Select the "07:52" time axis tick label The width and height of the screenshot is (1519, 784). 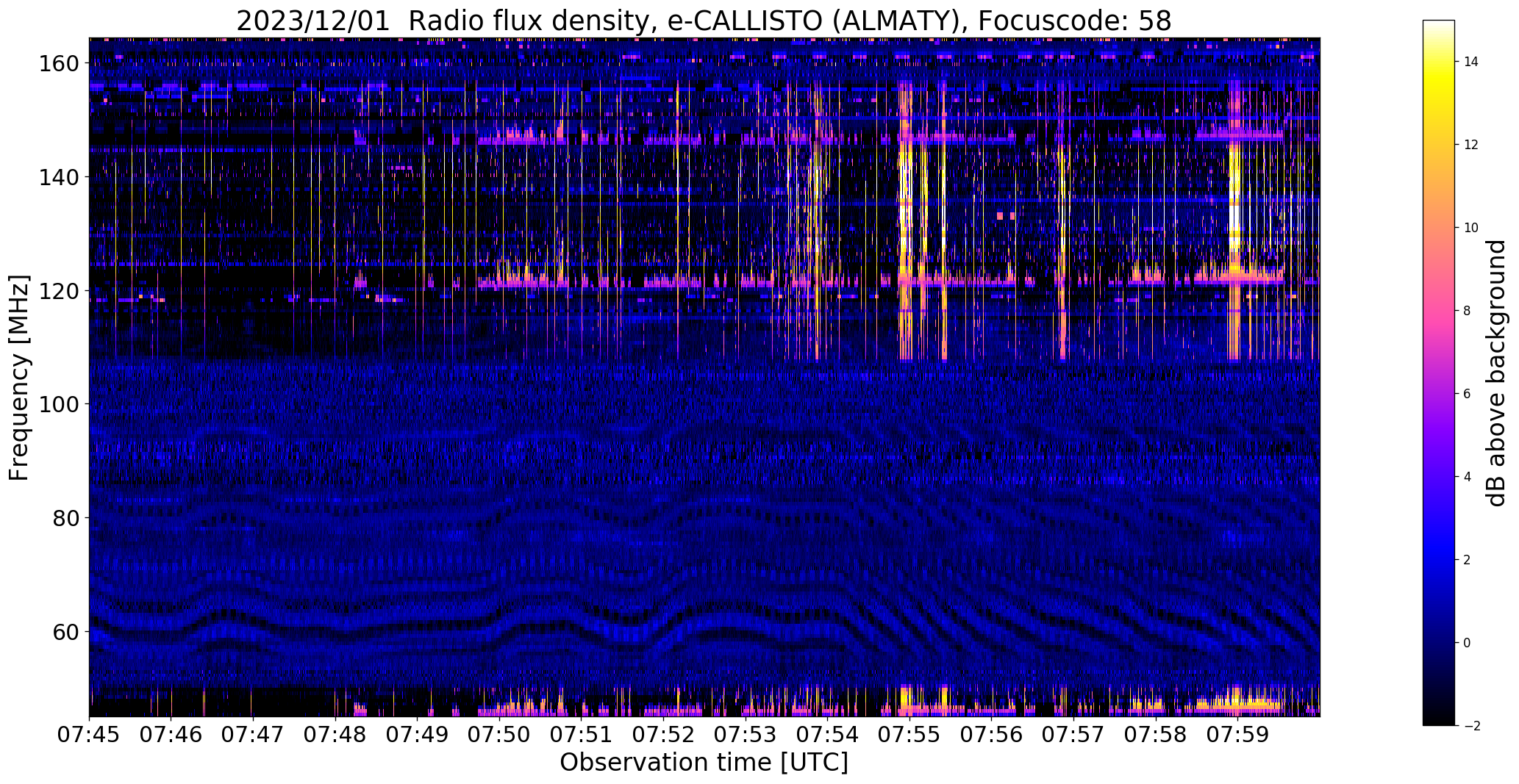click(663, 734)
